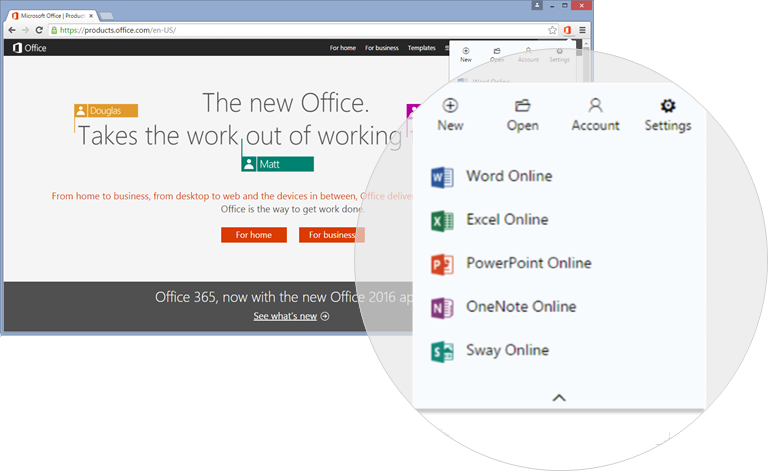Select the 'Templates' navigation menu item

[421, 48]
